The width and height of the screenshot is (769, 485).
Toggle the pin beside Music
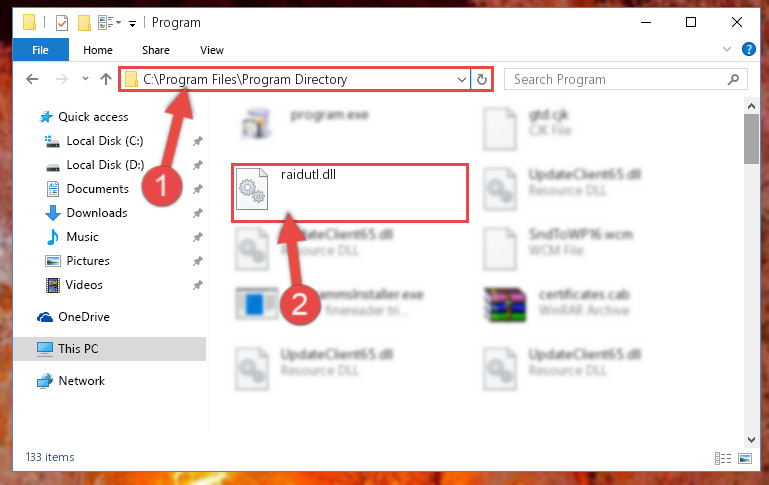[x=198, y=237]
